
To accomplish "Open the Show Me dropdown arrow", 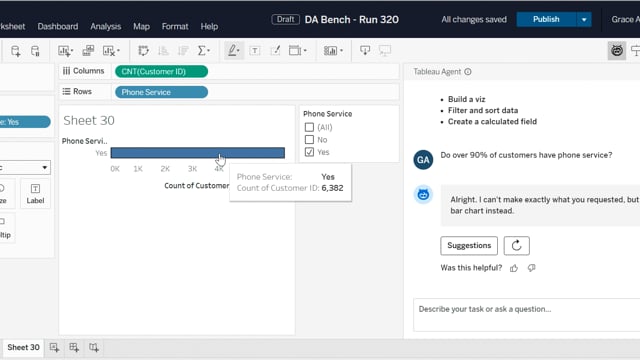I will 341,51.
